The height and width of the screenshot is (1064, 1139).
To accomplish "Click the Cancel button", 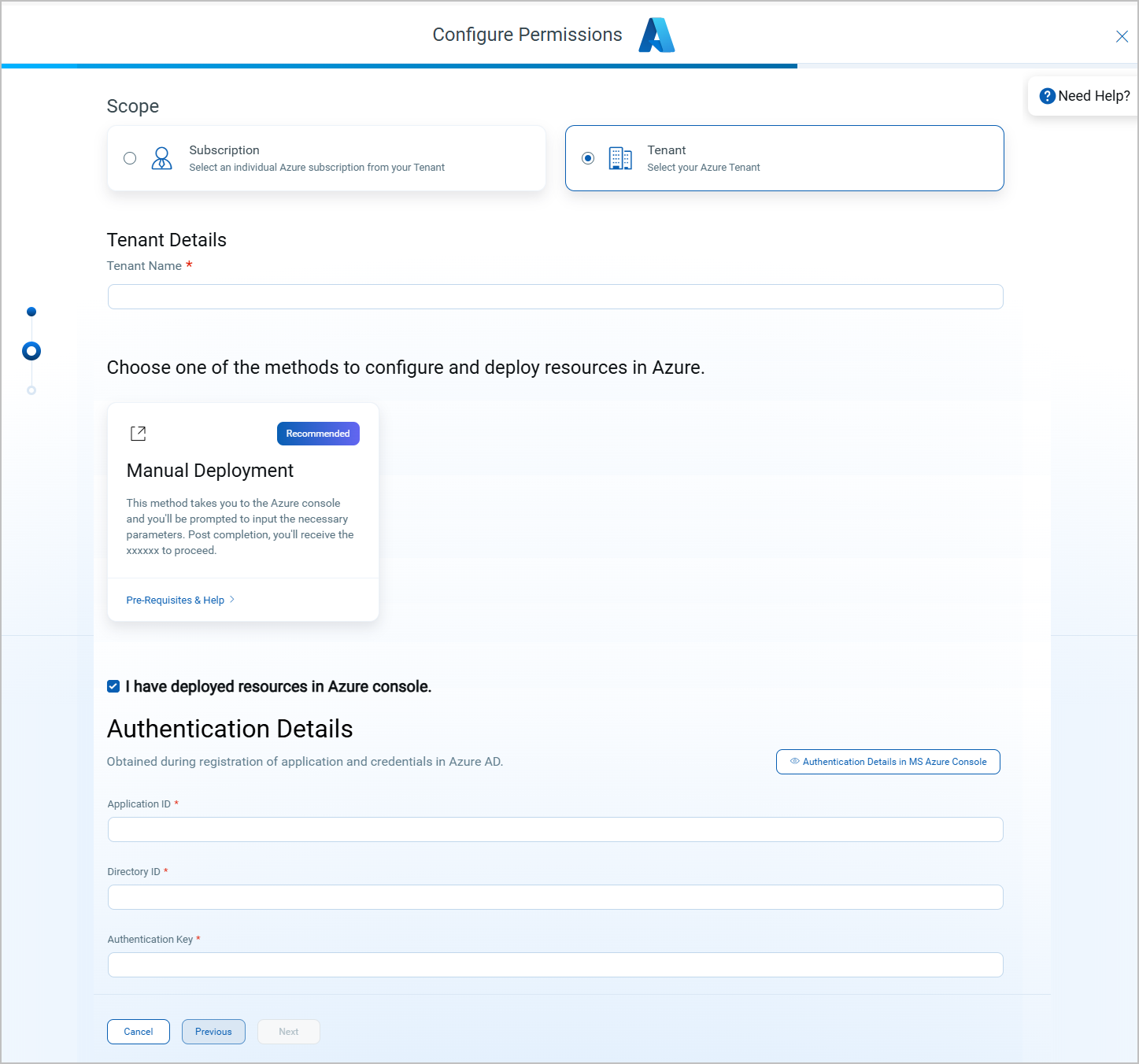I will 138,1031.
